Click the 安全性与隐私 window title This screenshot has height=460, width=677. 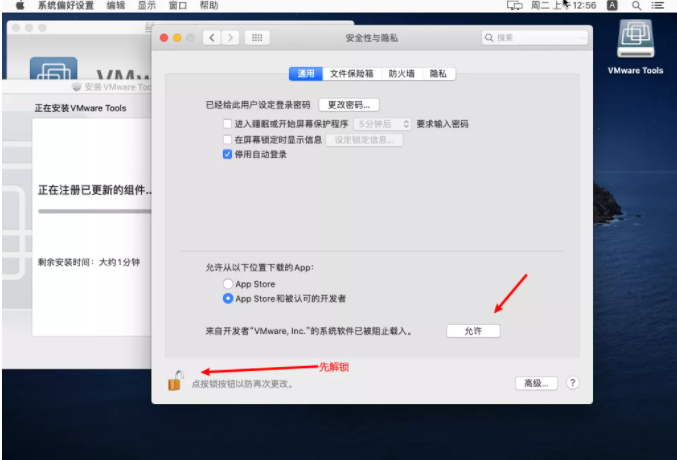(372, 38)
